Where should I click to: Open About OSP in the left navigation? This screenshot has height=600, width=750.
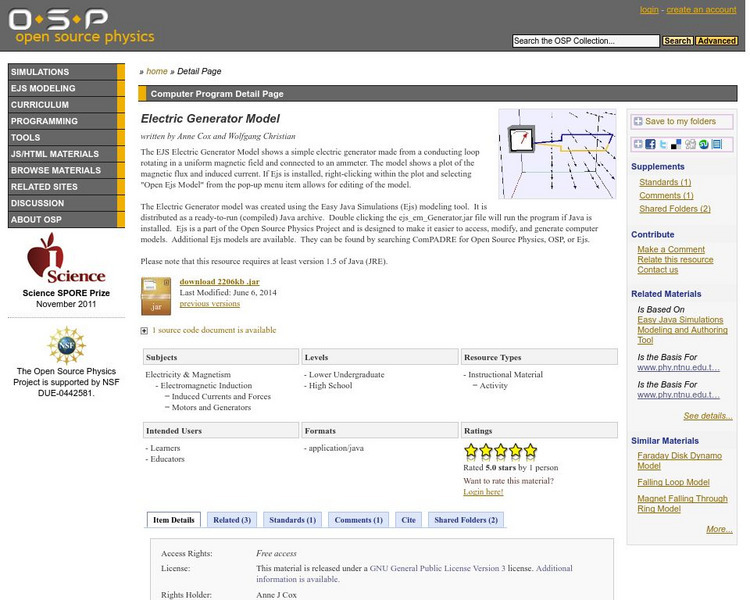pos(66,220)
